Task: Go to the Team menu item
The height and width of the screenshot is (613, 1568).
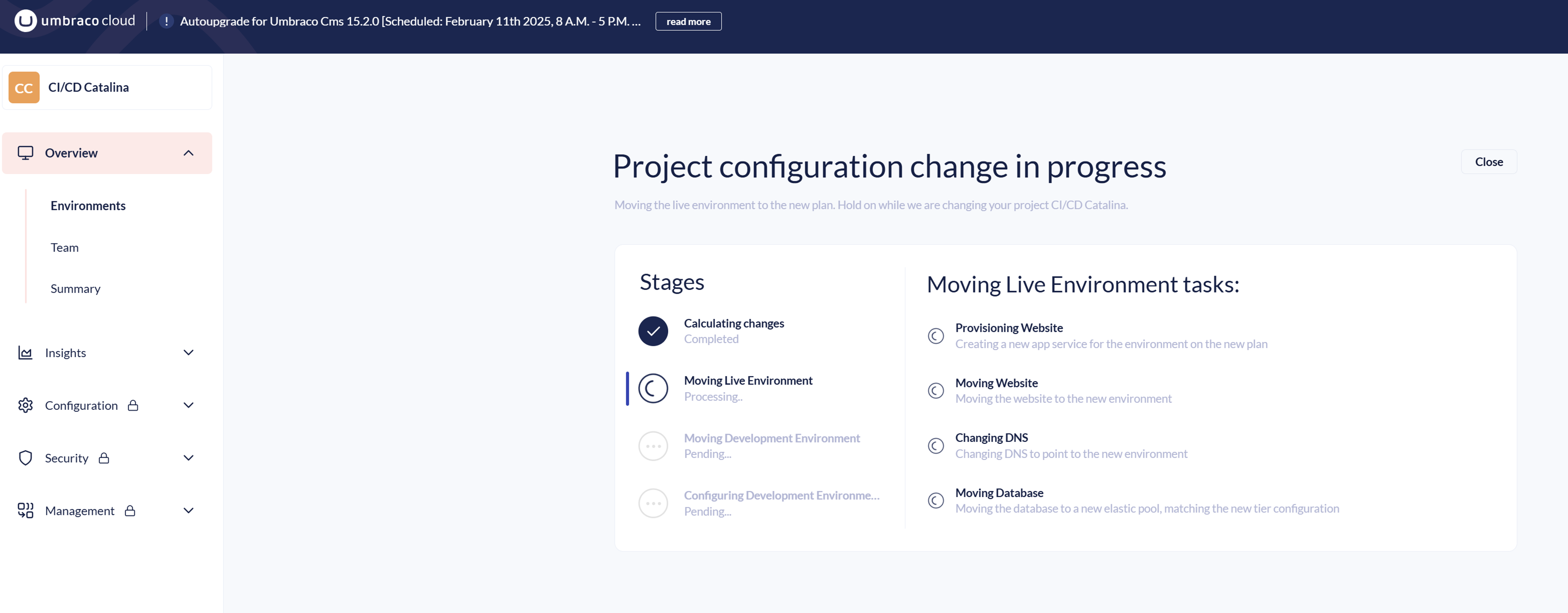Action: tap(65, 248)
